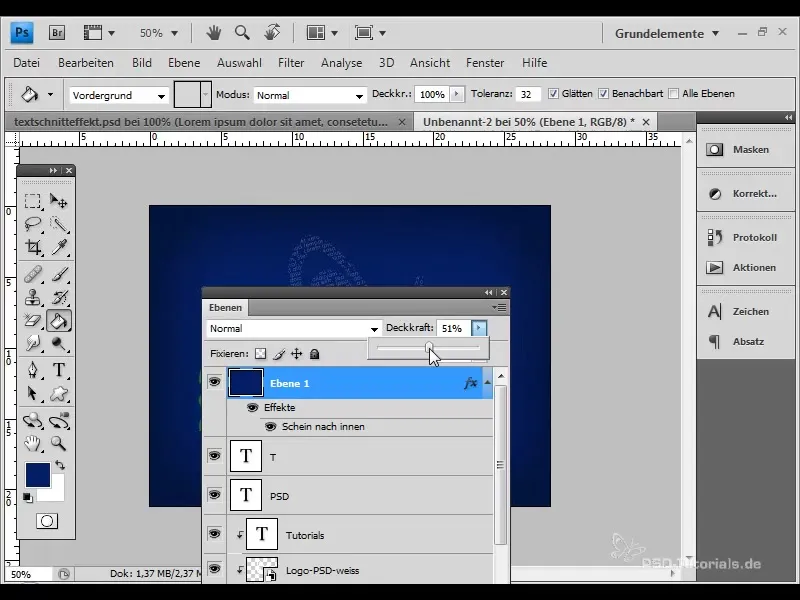Select the Crop tool
The image size is (800, 600).
tap(33, 247)
